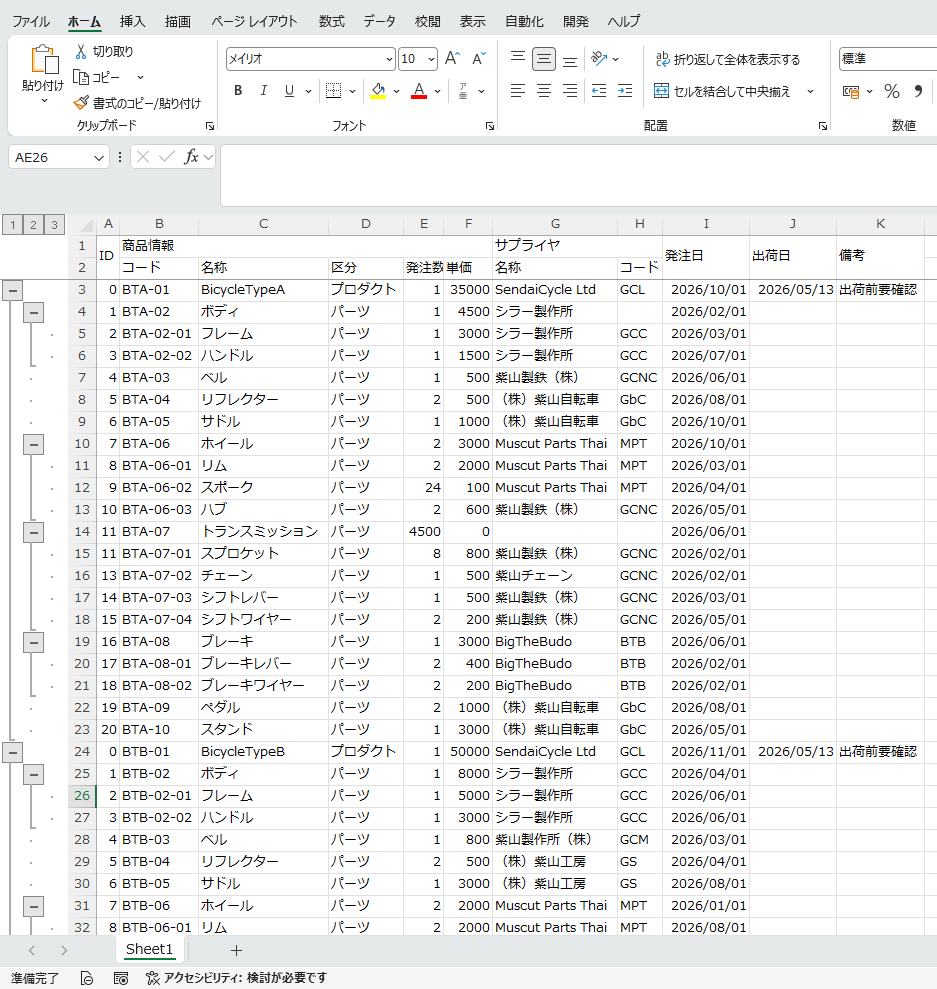Click the accounting number format icon
Viewport: 937px width, 989px height.
851,91
